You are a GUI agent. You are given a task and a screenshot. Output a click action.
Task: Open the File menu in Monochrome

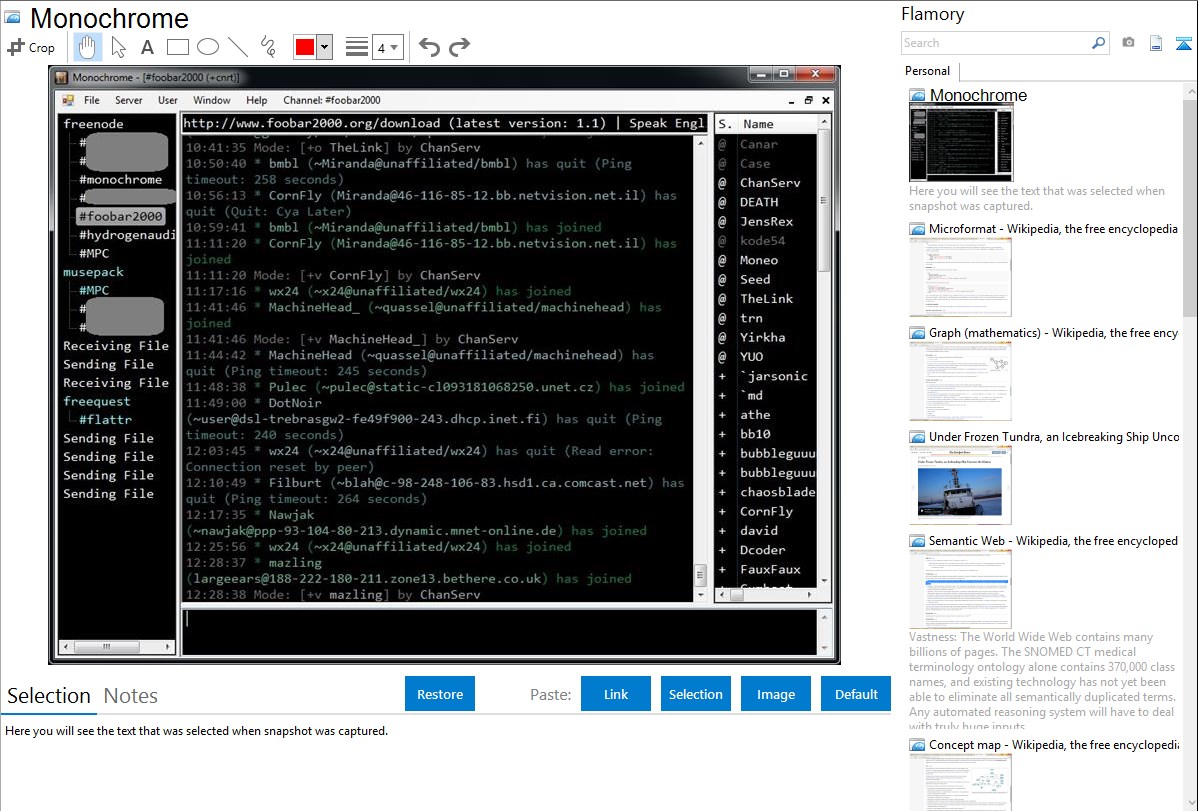pos(92,100)
